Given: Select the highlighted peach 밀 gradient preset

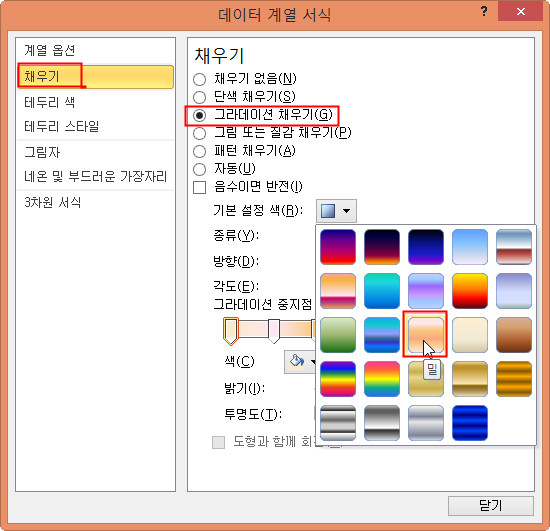Looking at the screenshot, I should [x=425, y=335].
